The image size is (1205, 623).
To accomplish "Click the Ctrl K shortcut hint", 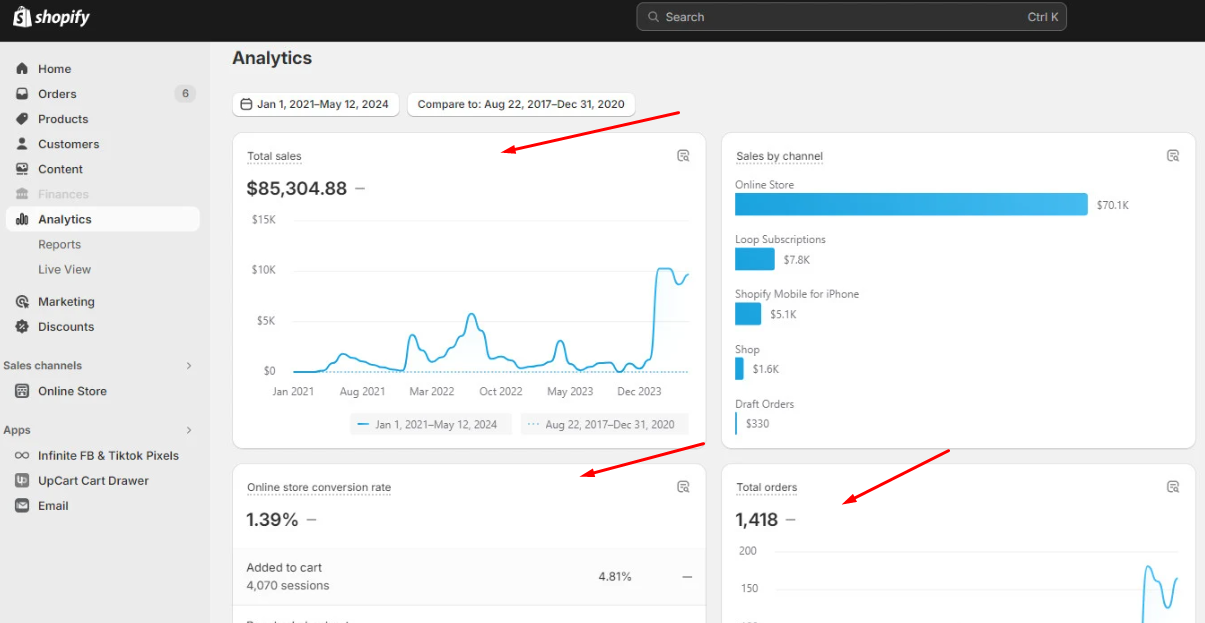I will 1043,17.
